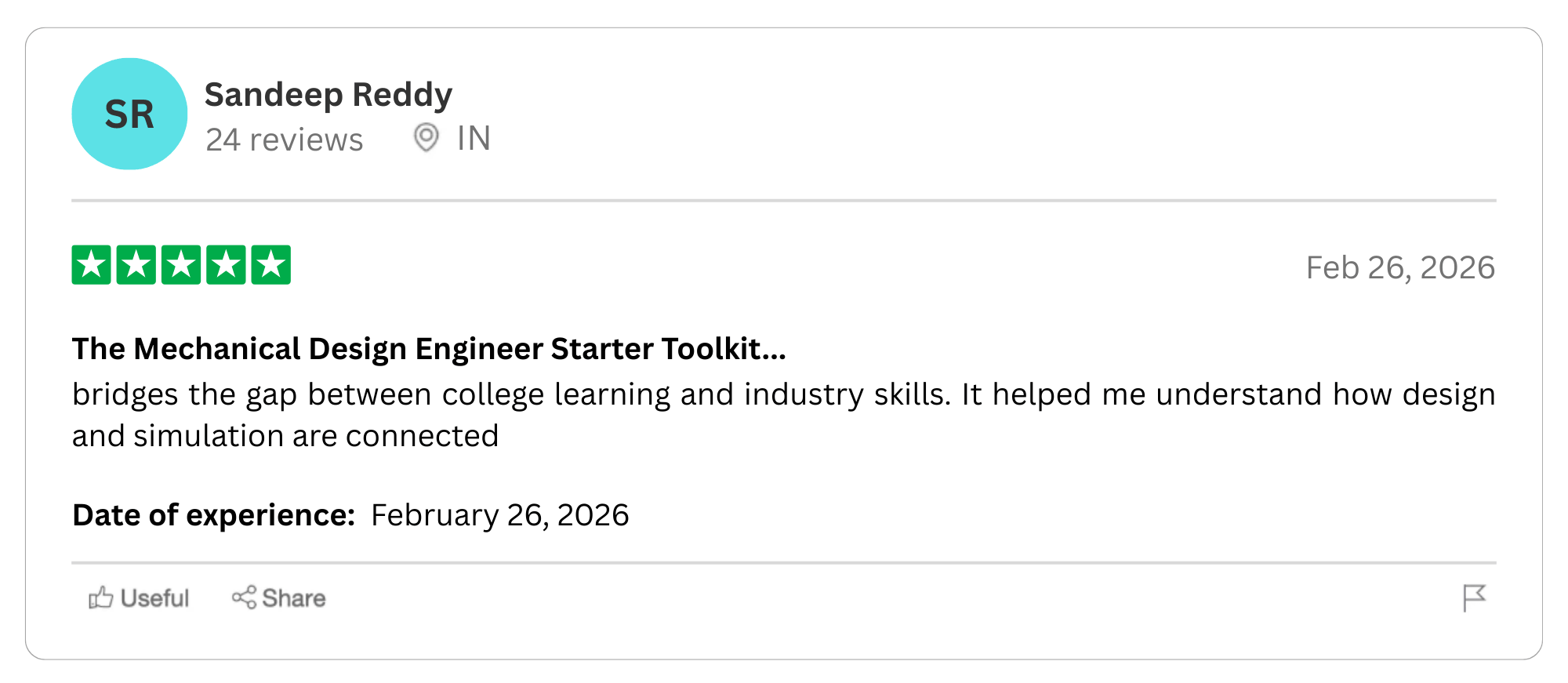Click the share network icon
Viewport: 1568px width, 683px height.
tap(244, 598)
